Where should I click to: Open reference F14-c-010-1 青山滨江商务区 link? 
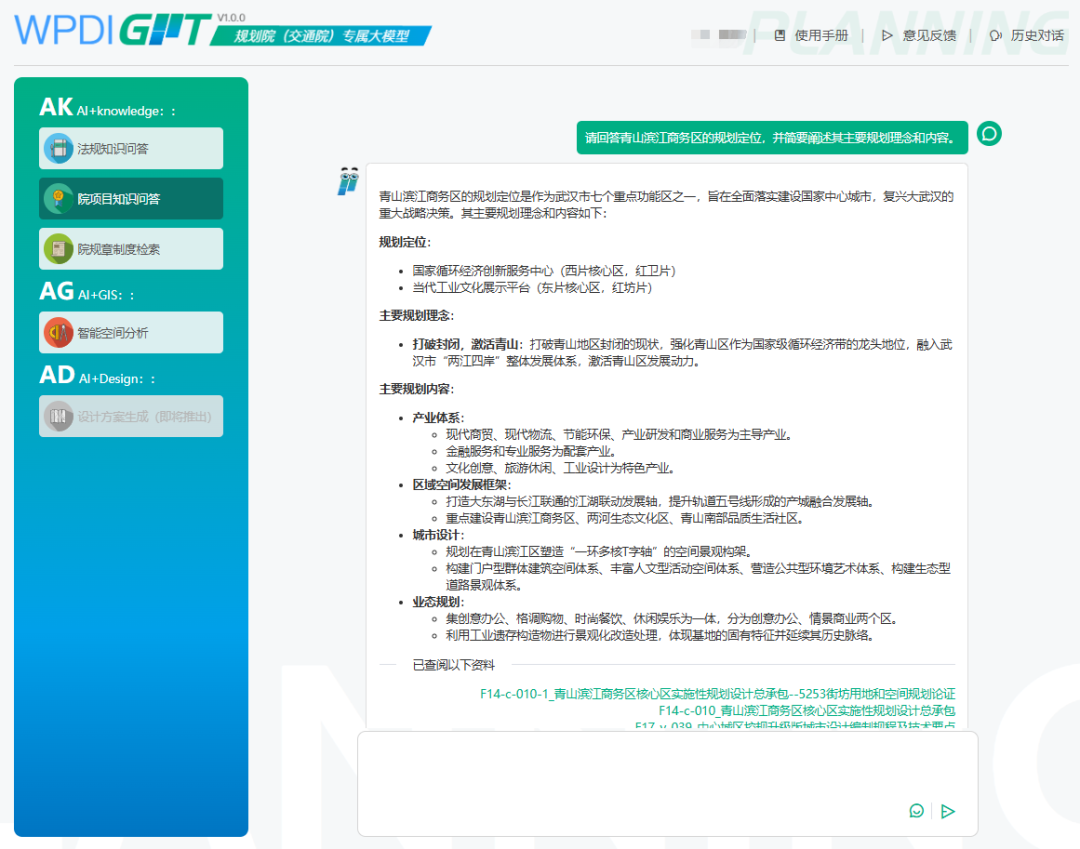718,693
